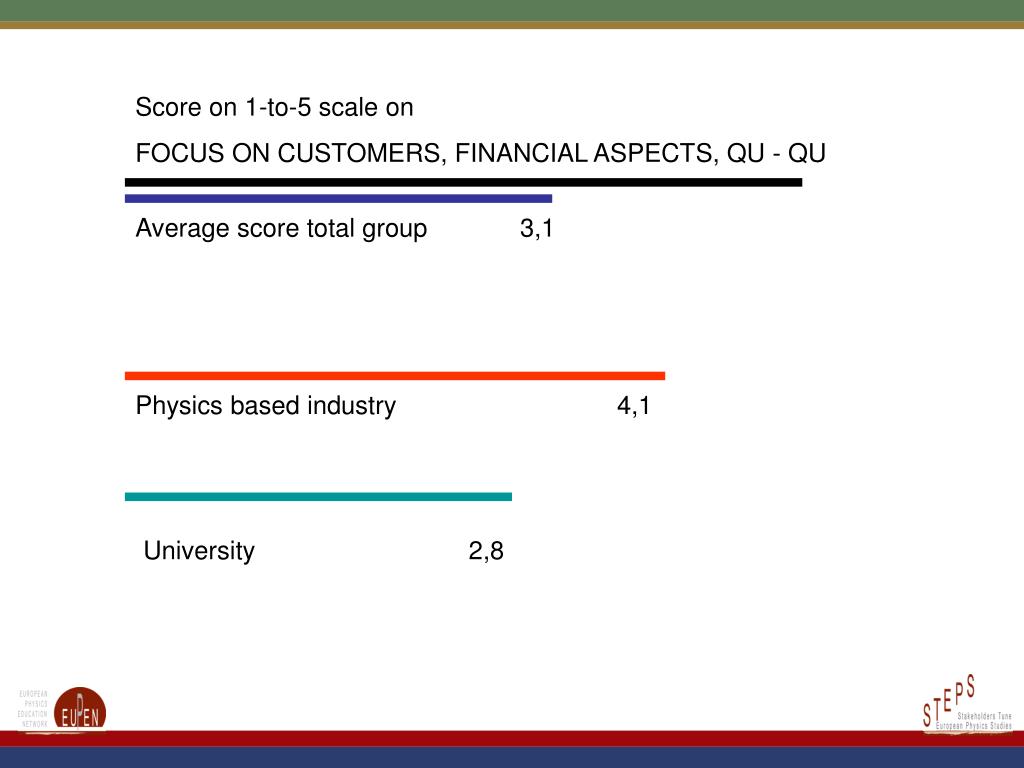Click the dark red footer stripe
The width and height of the screenshot is (1024, 768).
(x=512, y=739)
